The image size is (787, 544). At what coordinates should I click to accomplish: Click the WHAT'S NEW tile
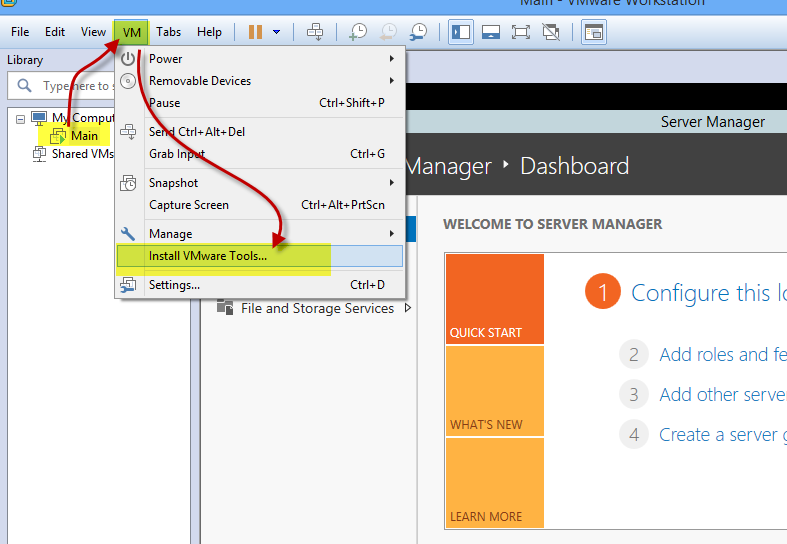(x=495, y=391)
